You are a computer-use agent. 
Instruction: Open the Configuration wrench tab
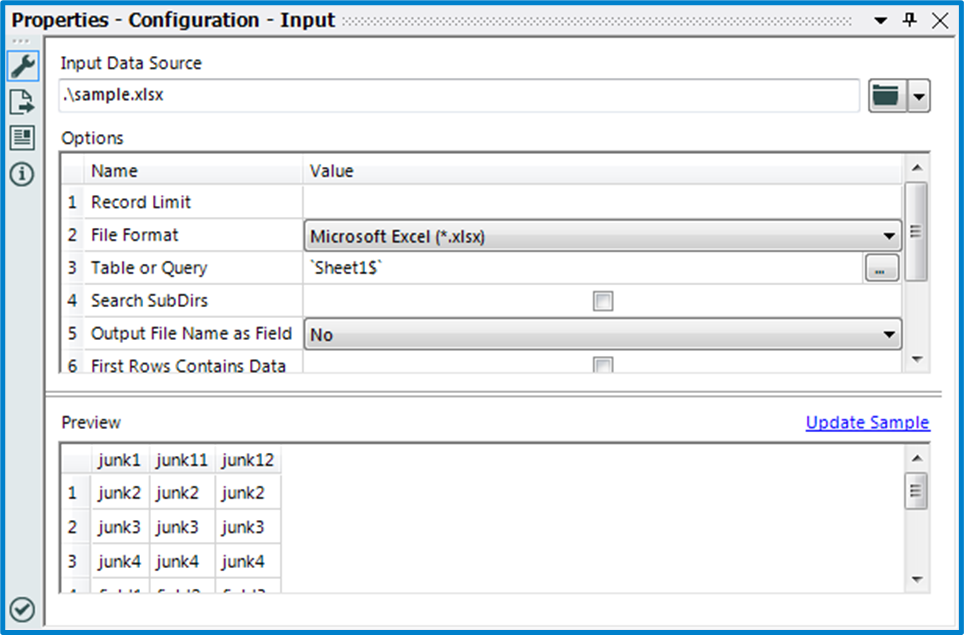(22, 67)
